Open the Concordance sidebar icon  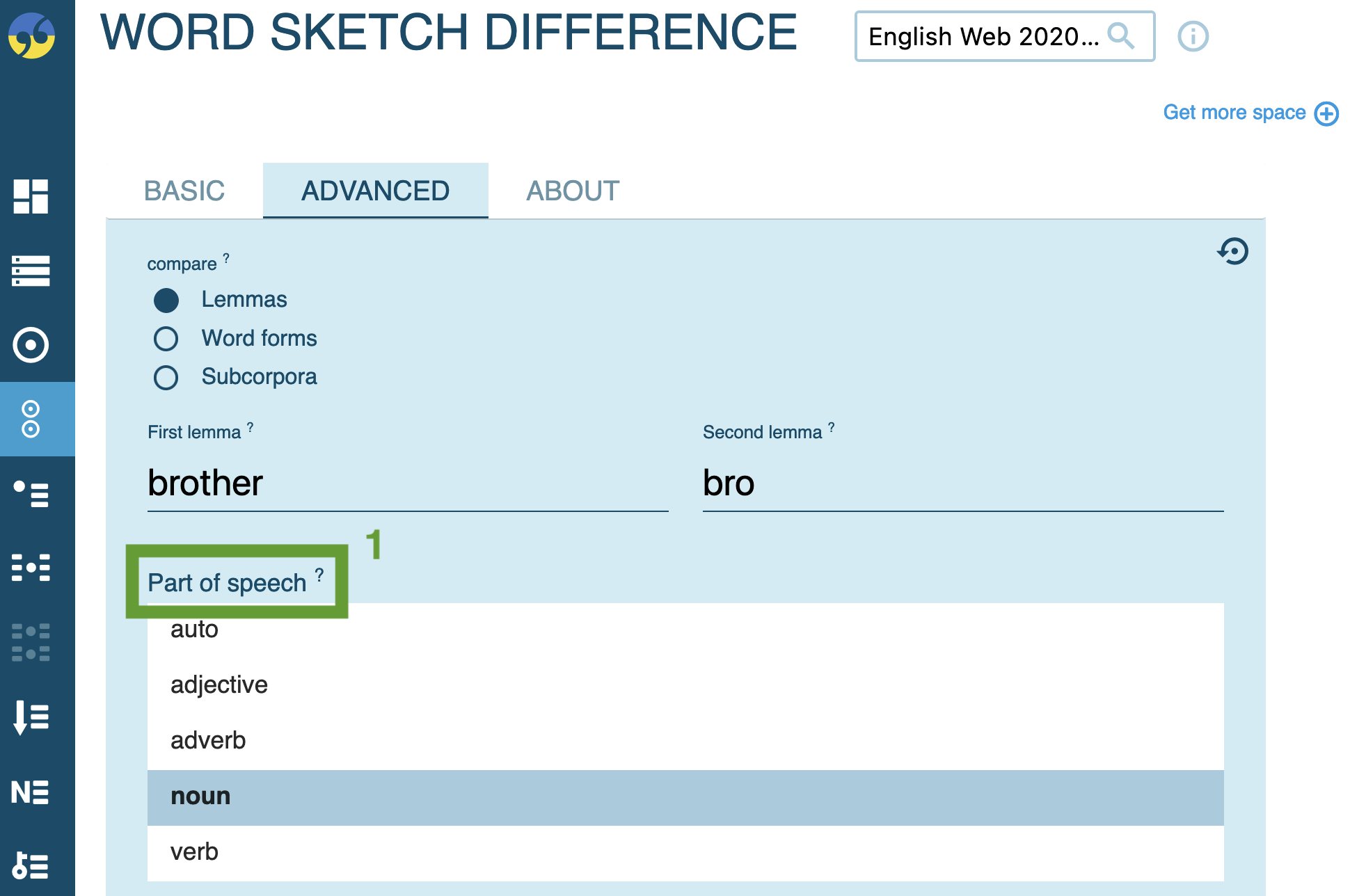(x=31, y=567)
